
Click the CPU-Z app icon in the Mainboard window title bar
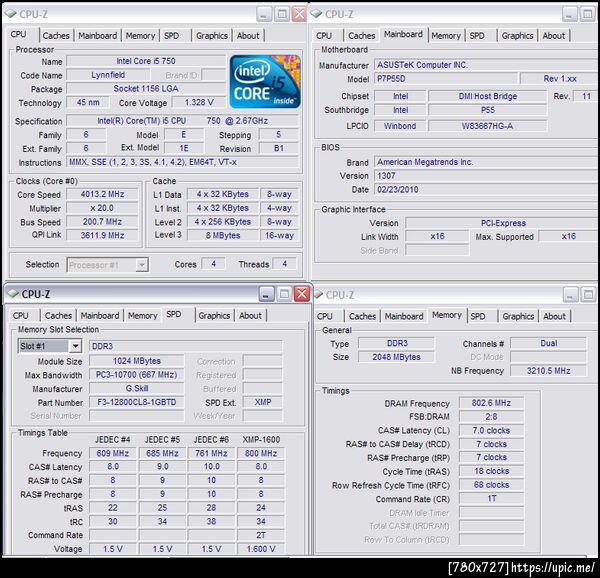click(316, 14)
